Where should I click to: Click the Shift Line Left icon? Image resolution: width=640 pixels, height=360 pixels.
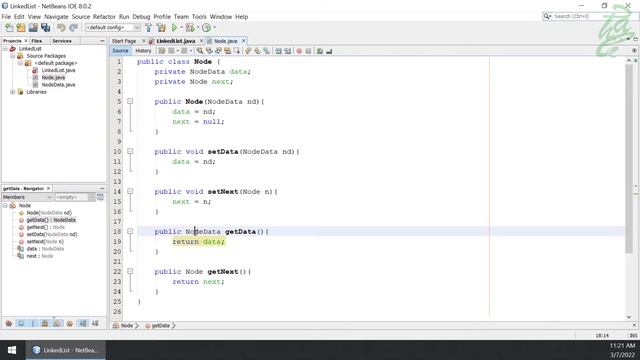coord(278,51)
